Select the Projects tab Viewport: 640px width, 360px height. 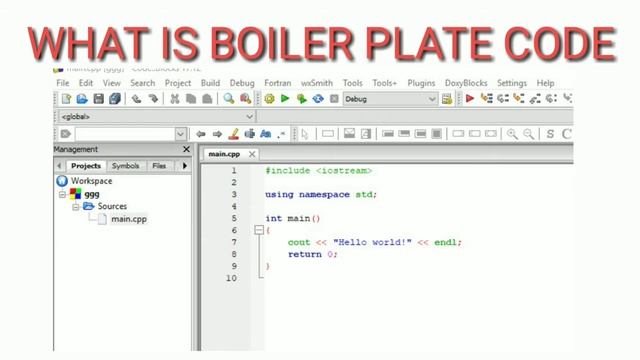[x=86, y=166]
